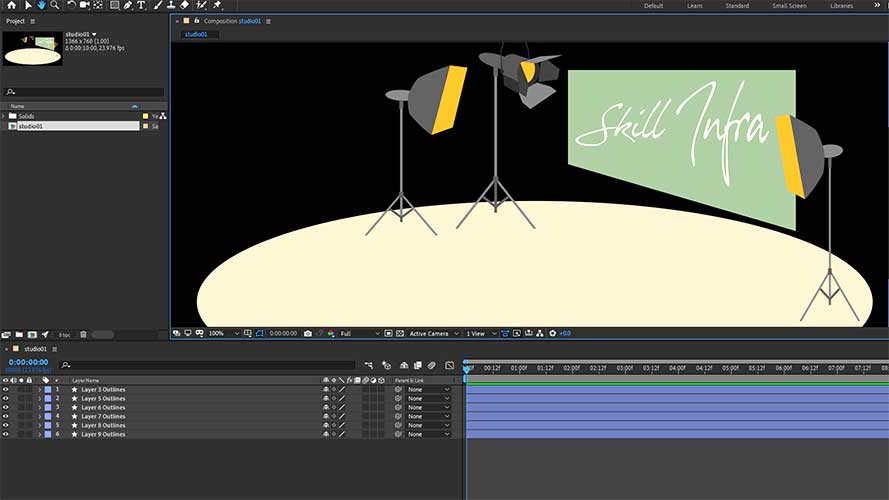
Task: Select the Eraser tool
Action: pos(184,5)
